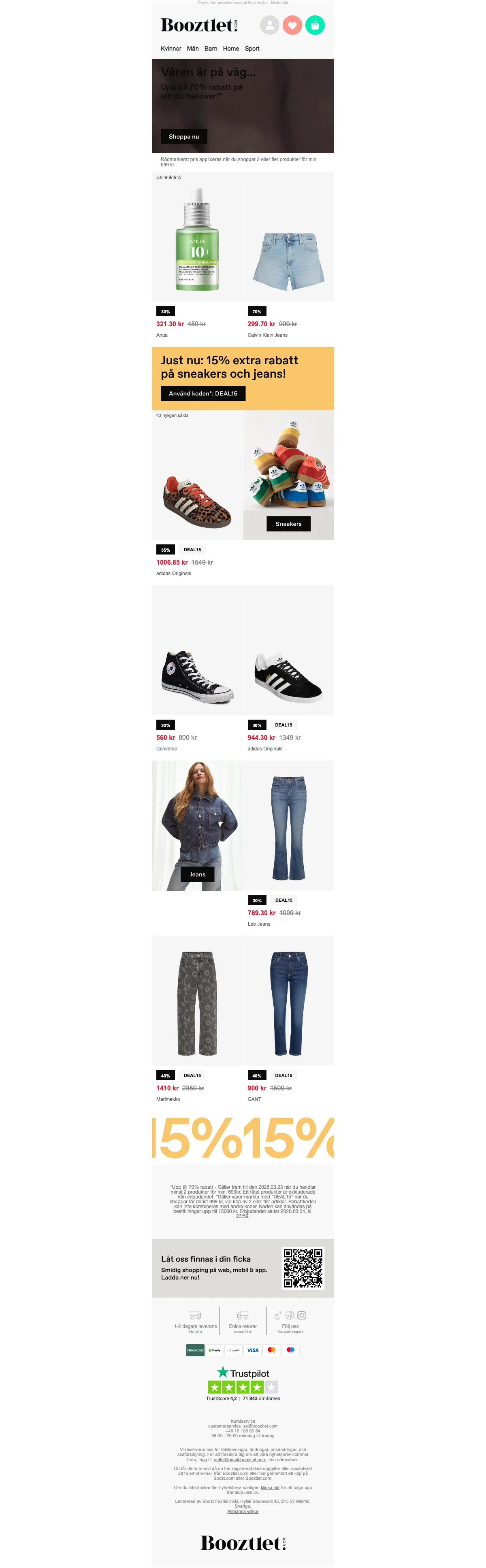
Task: Click the klicka här unsubscribe link
Action: pos(270,1487)
